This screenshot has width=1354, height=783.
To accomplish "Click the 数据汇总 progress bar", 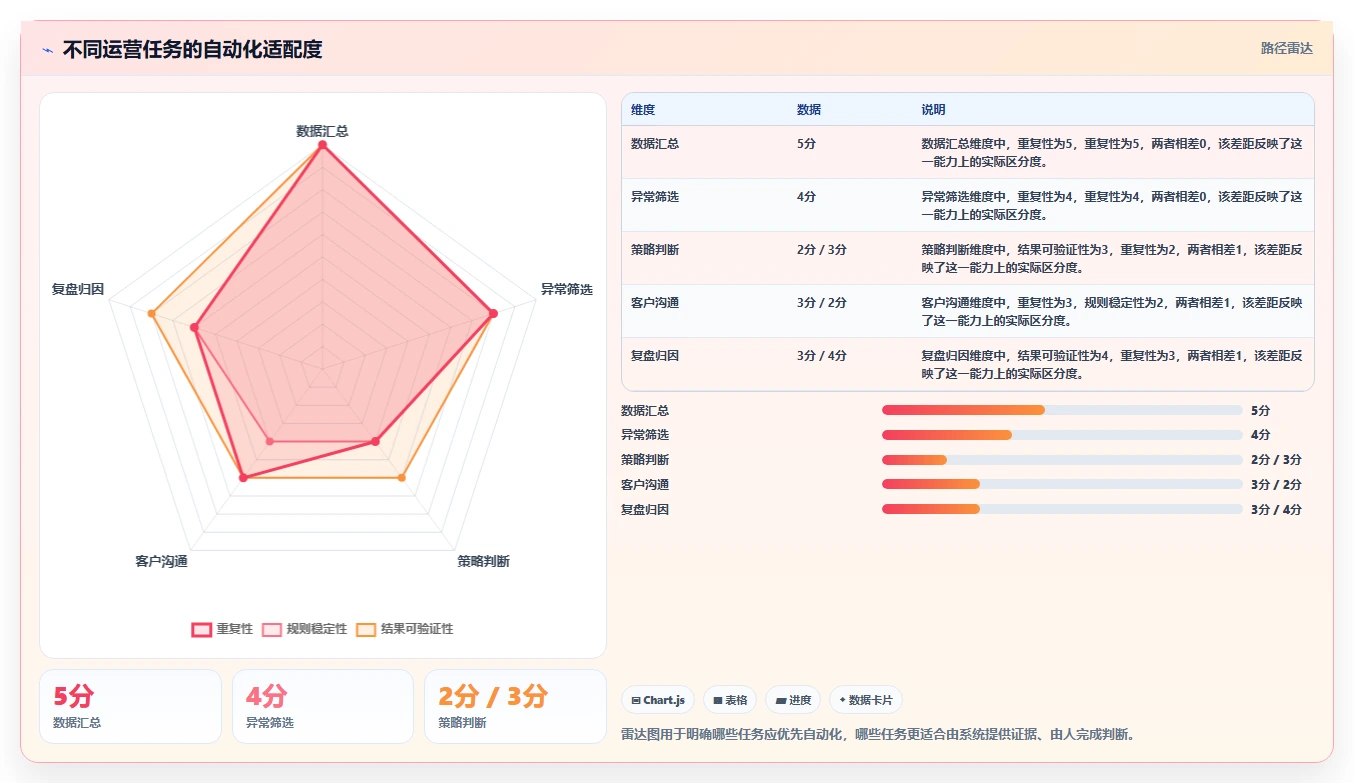I will tap(1062, 410).
